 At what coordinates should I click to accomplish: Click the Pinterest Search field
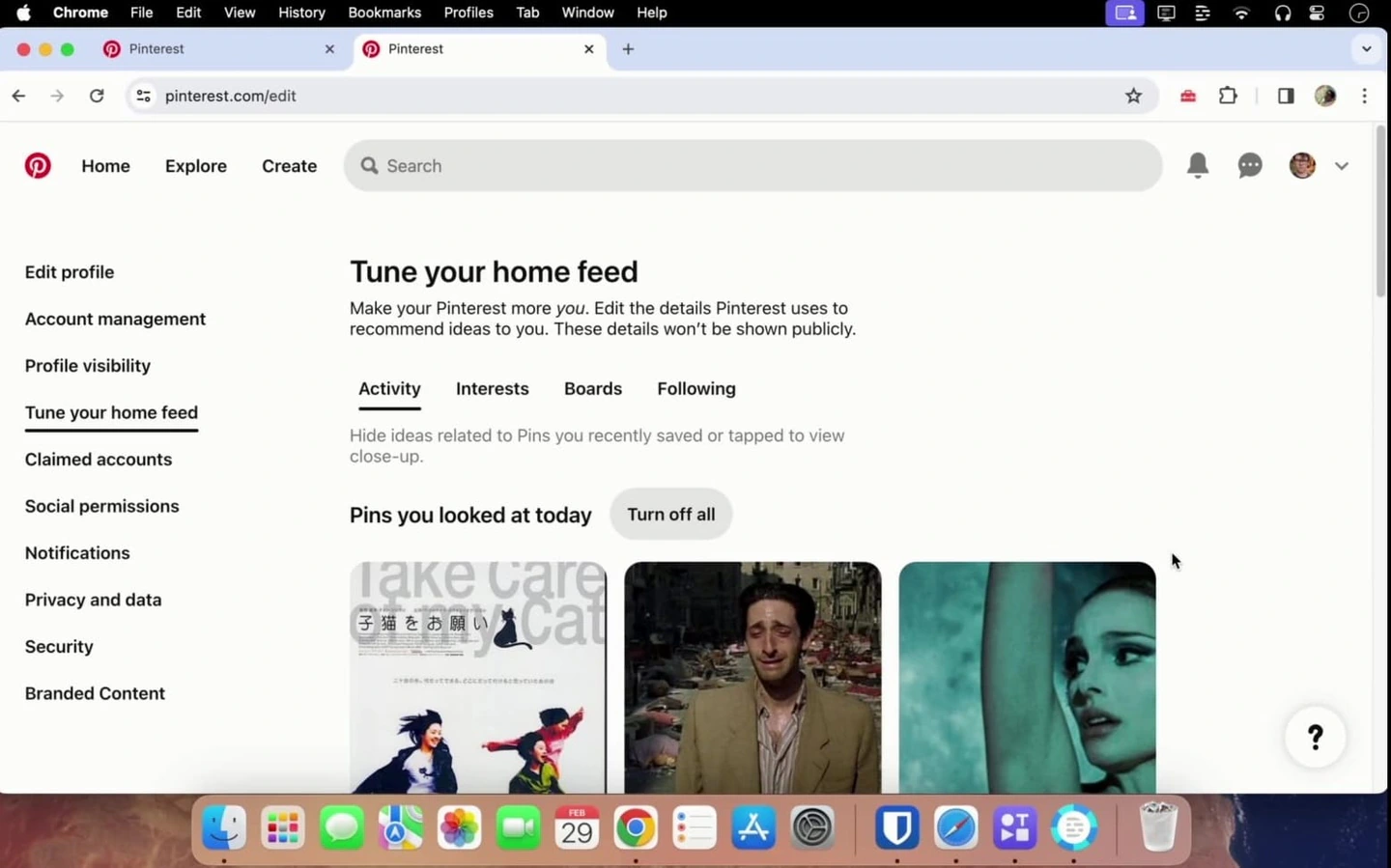coord(753,165)
